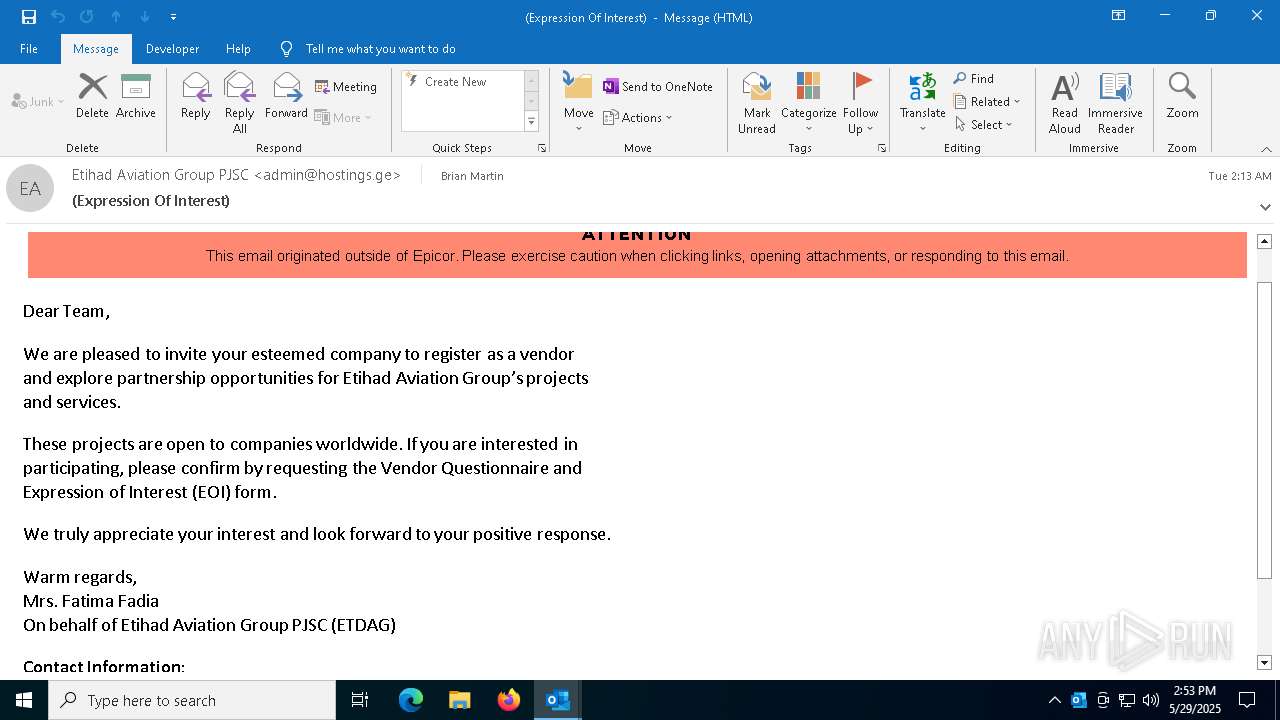The image size is (1280, 720).
Task: Go to next item with down arrow
Action: (145, 17)
